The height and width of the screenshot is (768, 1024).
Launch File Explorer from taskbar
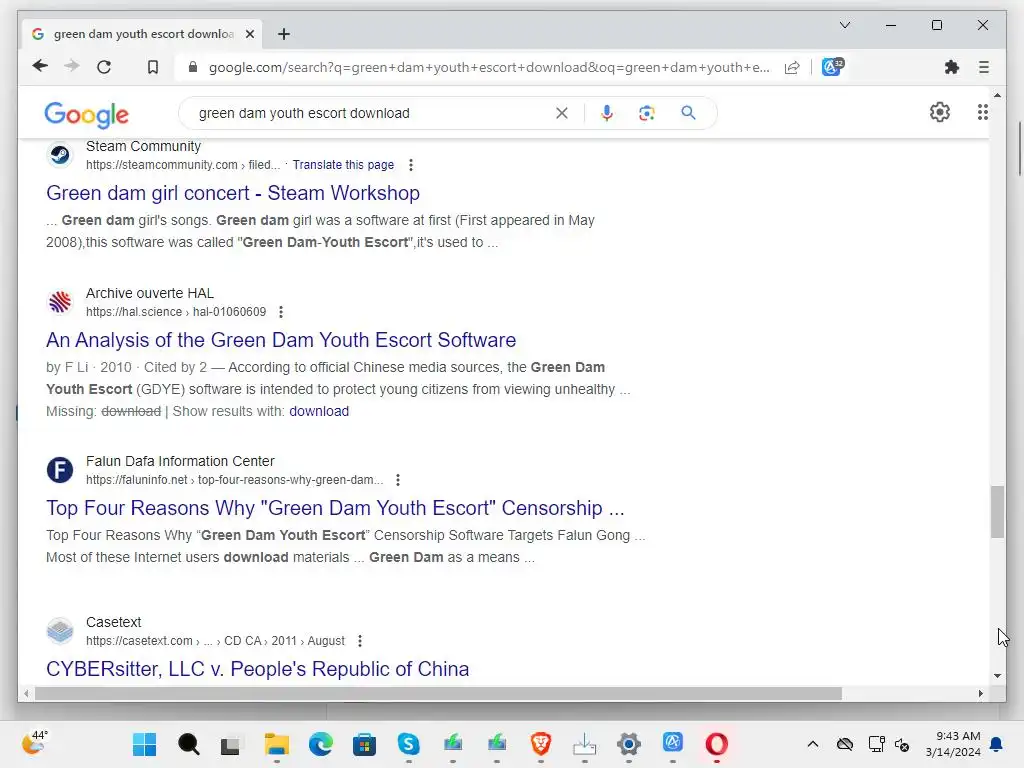coord(276,744)
